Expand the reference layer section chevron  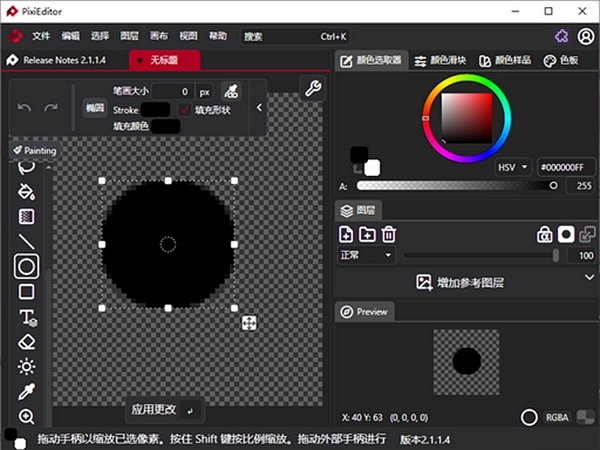pyautogui.click(x=589, y=277)
